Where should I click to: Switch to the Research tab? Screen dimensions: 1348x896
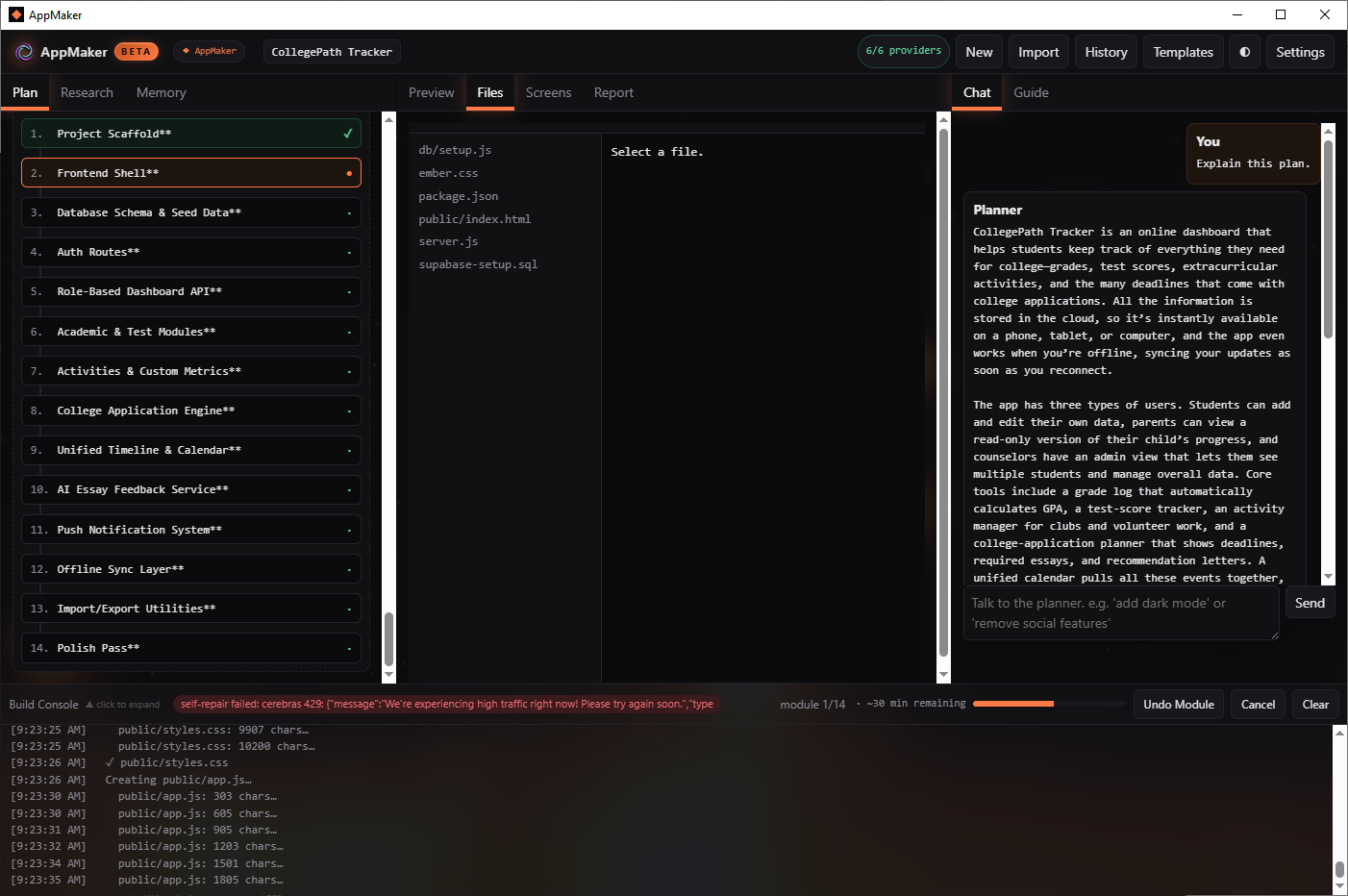click(87, 92)
